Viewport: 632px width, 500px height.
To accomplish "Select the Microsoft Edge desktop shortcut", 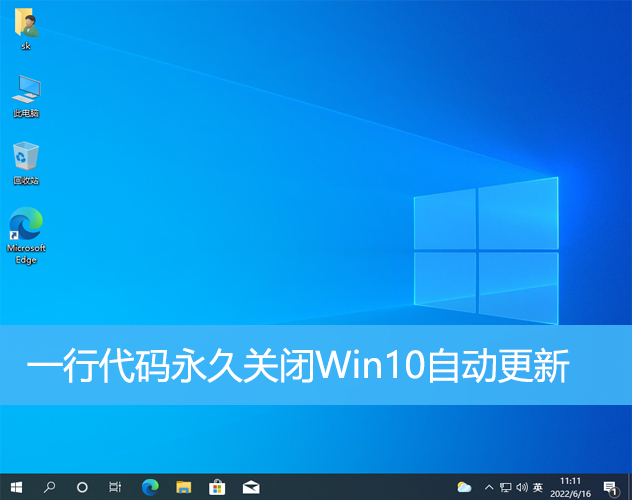I will (26, 234).
